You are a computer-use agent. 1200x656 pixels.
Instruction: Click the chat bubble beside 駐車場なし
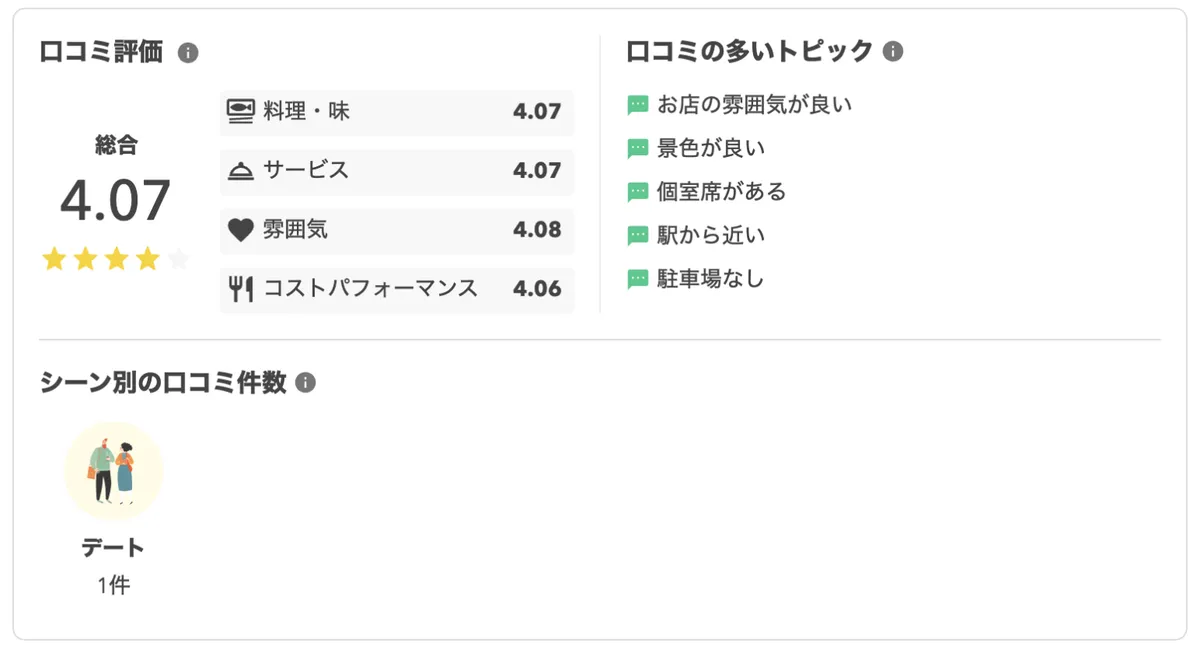638,279
